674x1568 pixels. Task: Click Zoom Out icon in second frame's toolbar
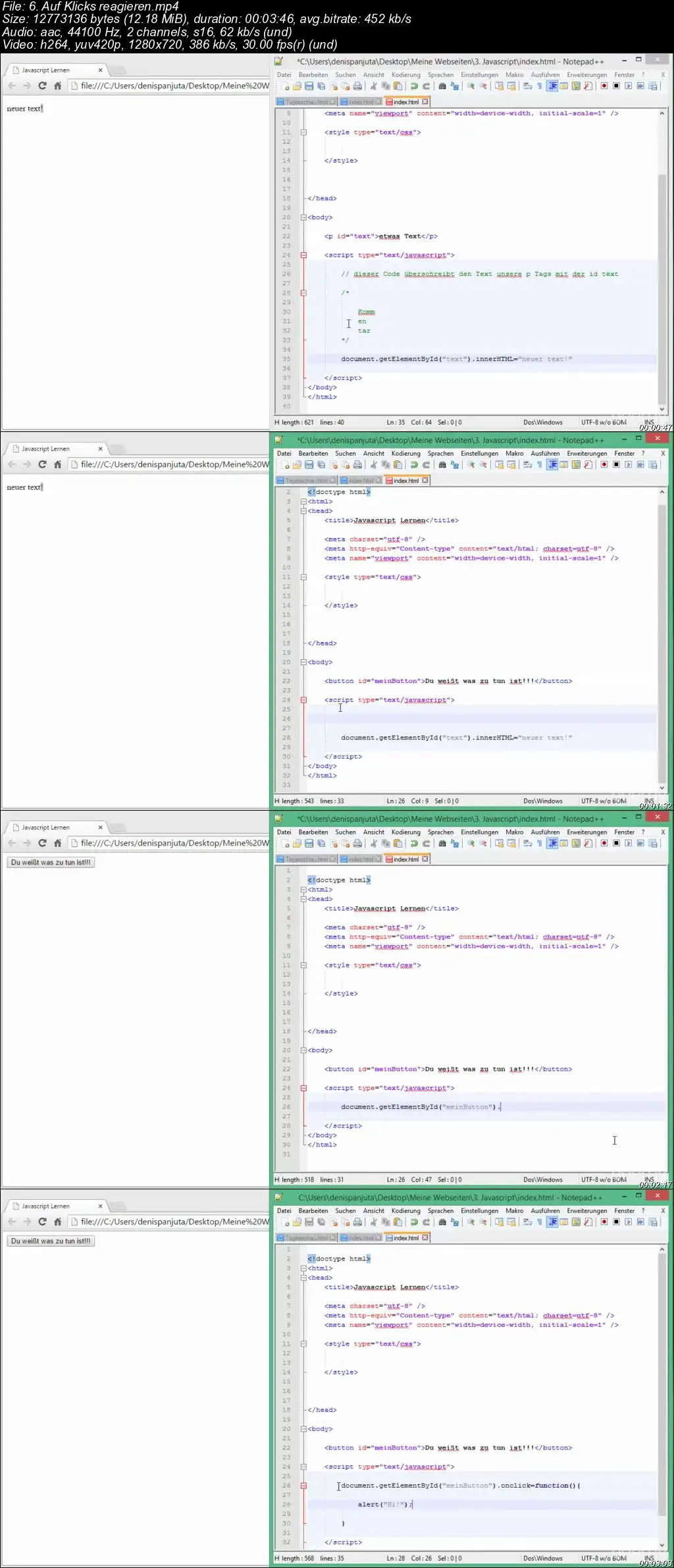pos(482,465)
